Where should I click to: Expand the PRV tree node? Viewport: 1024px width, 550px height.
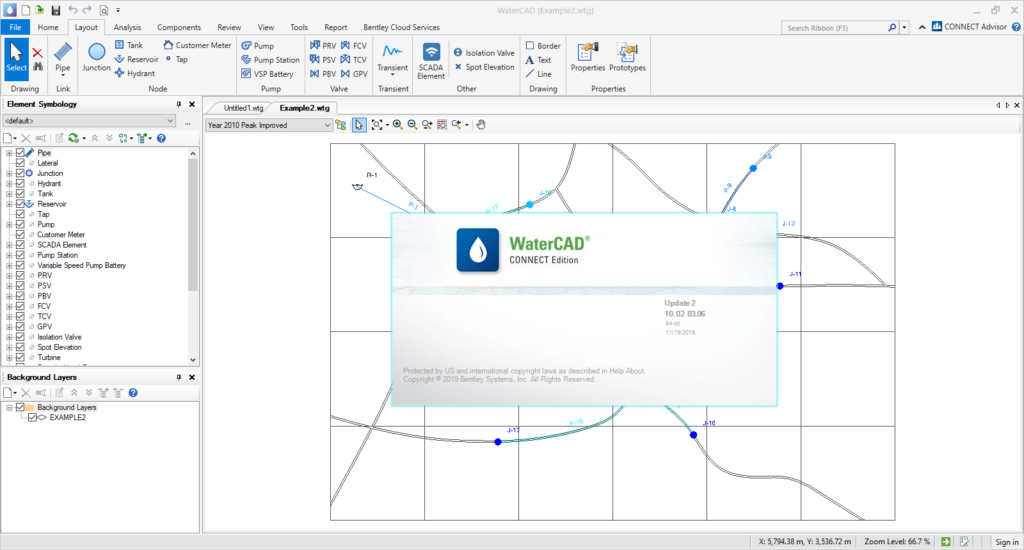point(9,276)
